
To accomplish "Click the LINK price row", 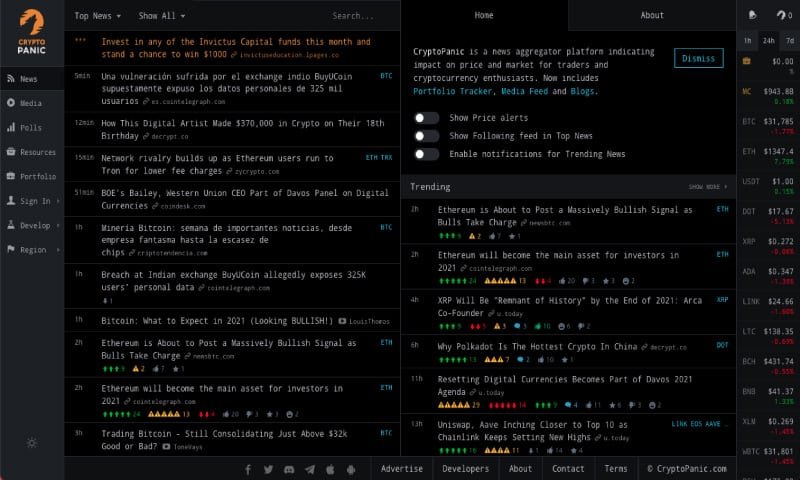I will pos(768,305).
